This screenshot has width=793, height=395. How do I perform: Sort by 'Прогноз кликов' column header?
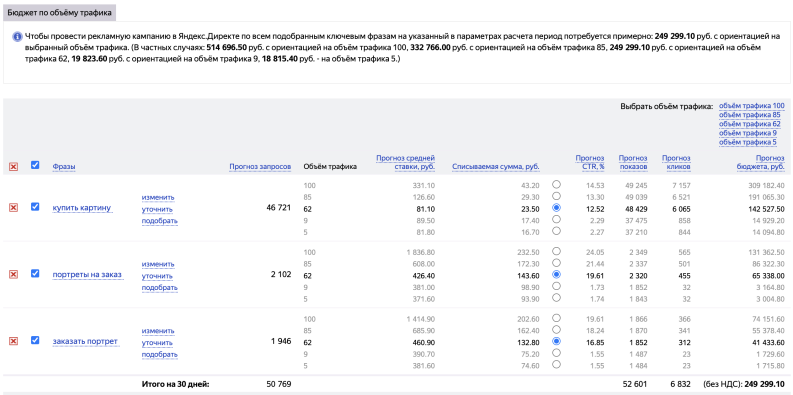tap(677, 162)
